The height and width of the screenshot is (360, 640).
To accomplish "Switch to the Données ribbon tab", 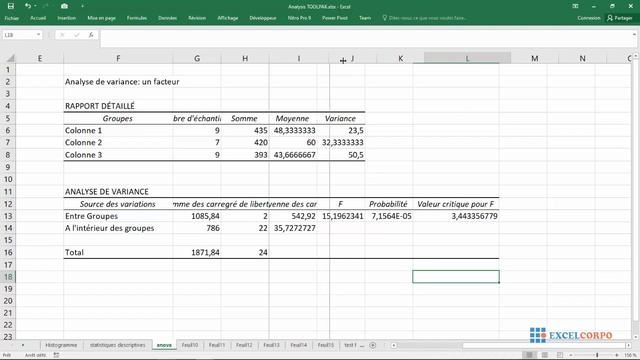I will coord(167,18).
